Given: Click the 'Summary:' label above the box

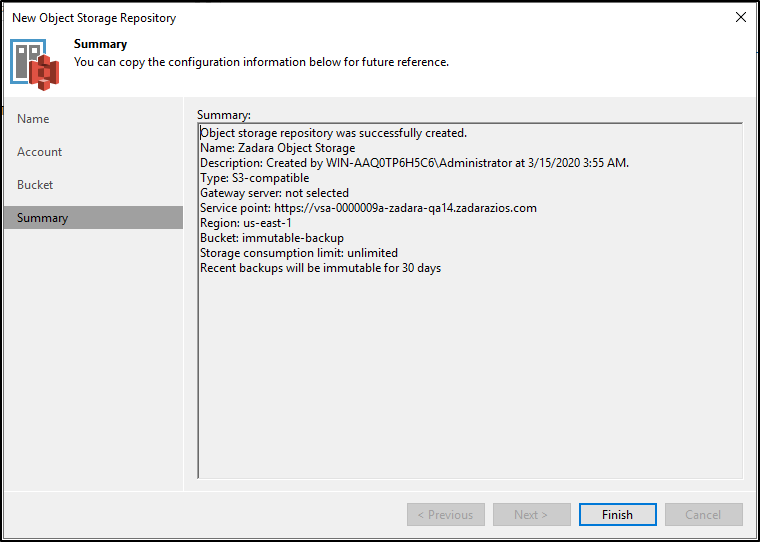Looking at the screenshot, I should pyautogui.click(x=224, y=115).
